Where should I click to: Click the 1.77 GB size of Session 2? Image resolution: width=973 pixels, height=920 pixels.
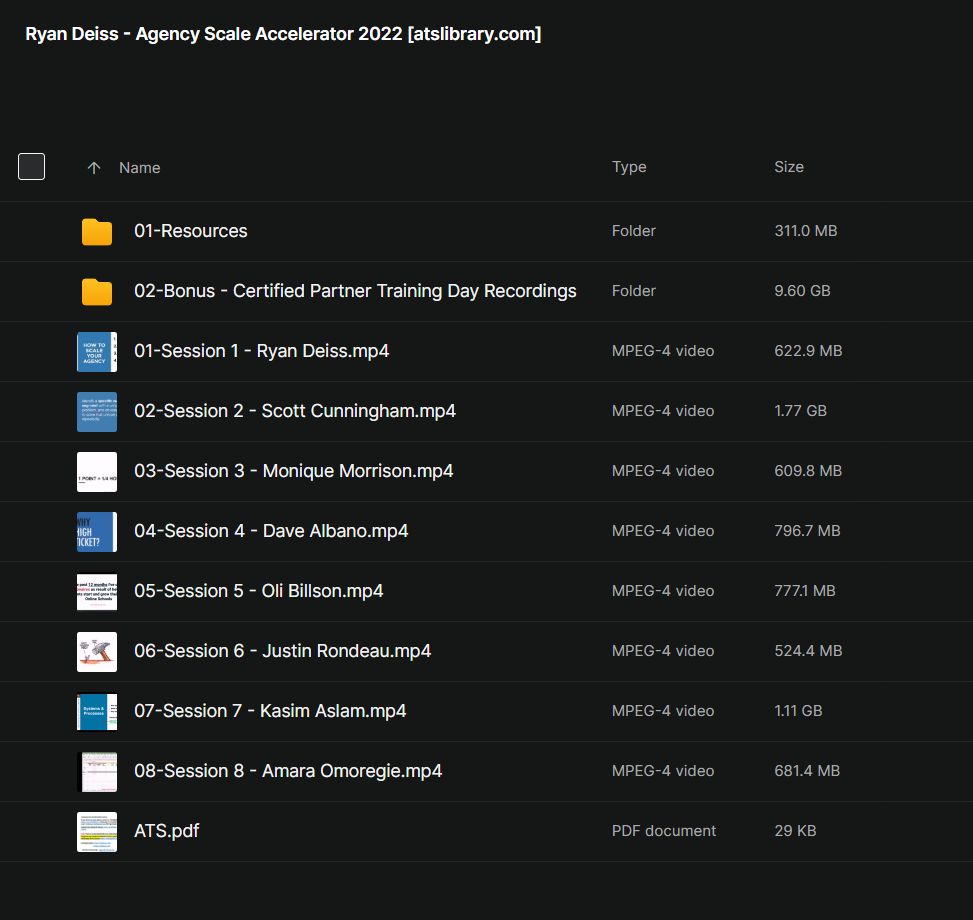click(x=800, y=411)
